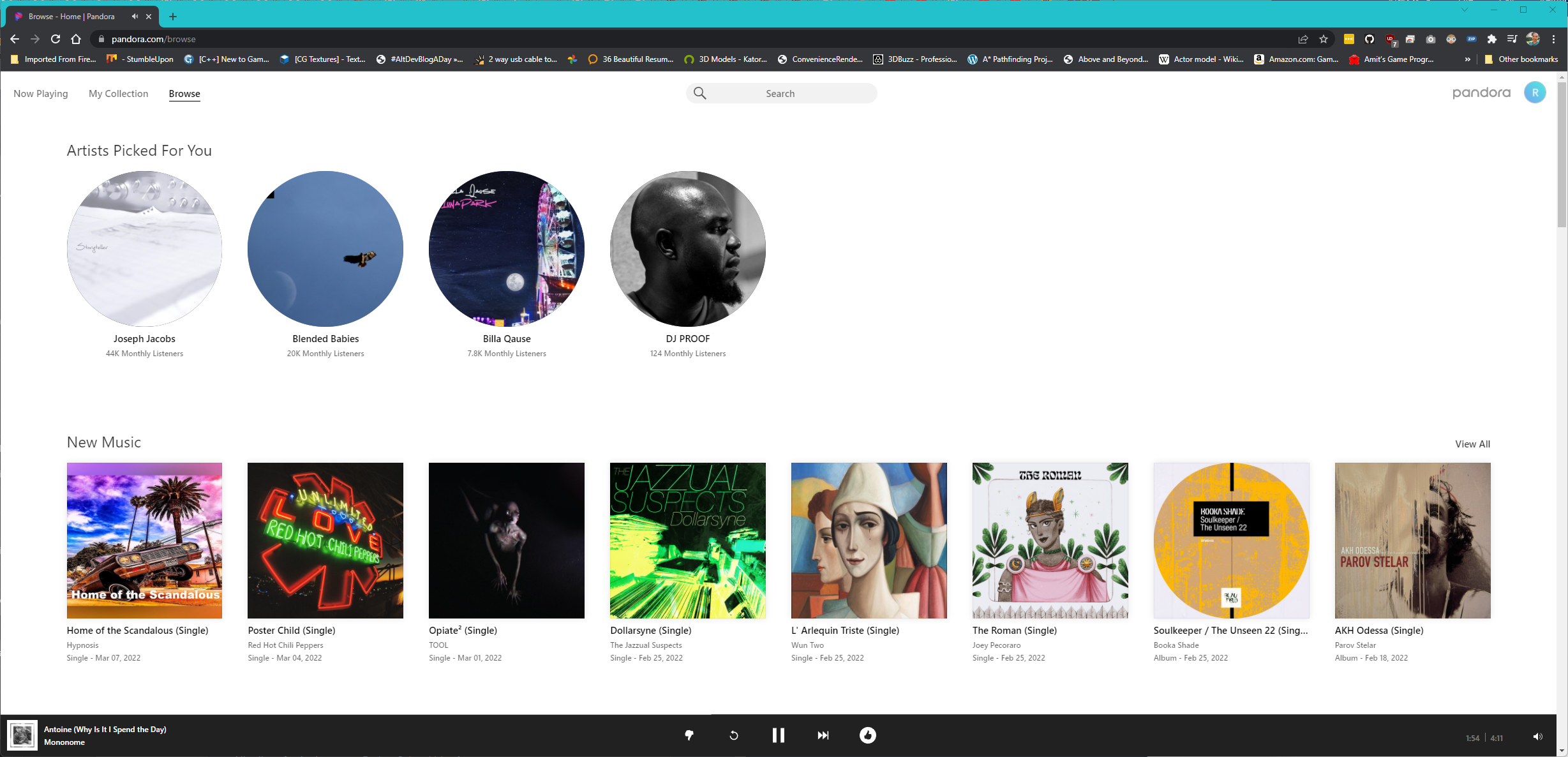Click the address bar URL
This screenshot has width=1568, height=757.
pos(153,39)
